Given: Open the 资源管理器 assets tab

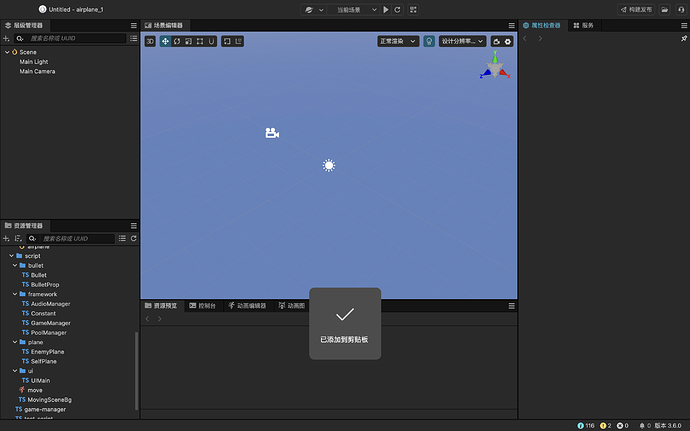Looking at the screenshot, I should 25,226.
